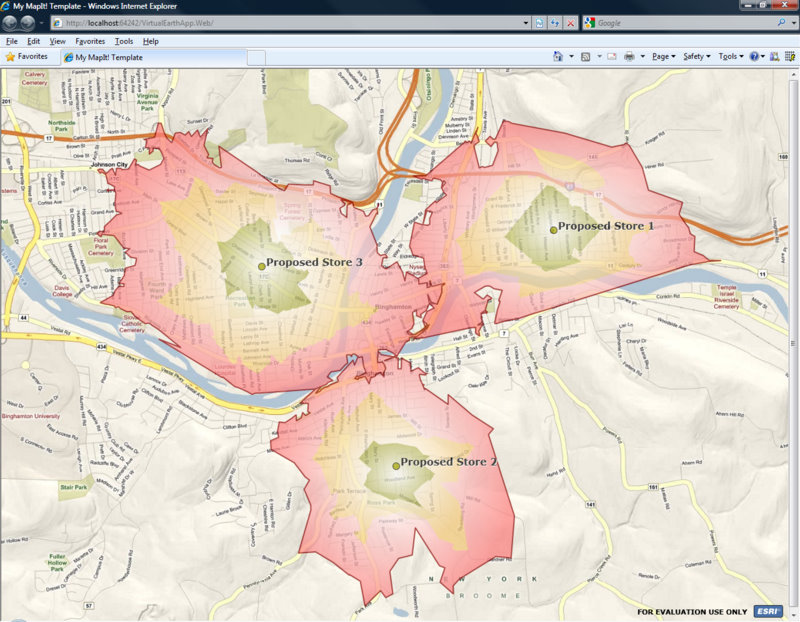Open the View menu
The image size is (800, 622).
click(58, 41)
